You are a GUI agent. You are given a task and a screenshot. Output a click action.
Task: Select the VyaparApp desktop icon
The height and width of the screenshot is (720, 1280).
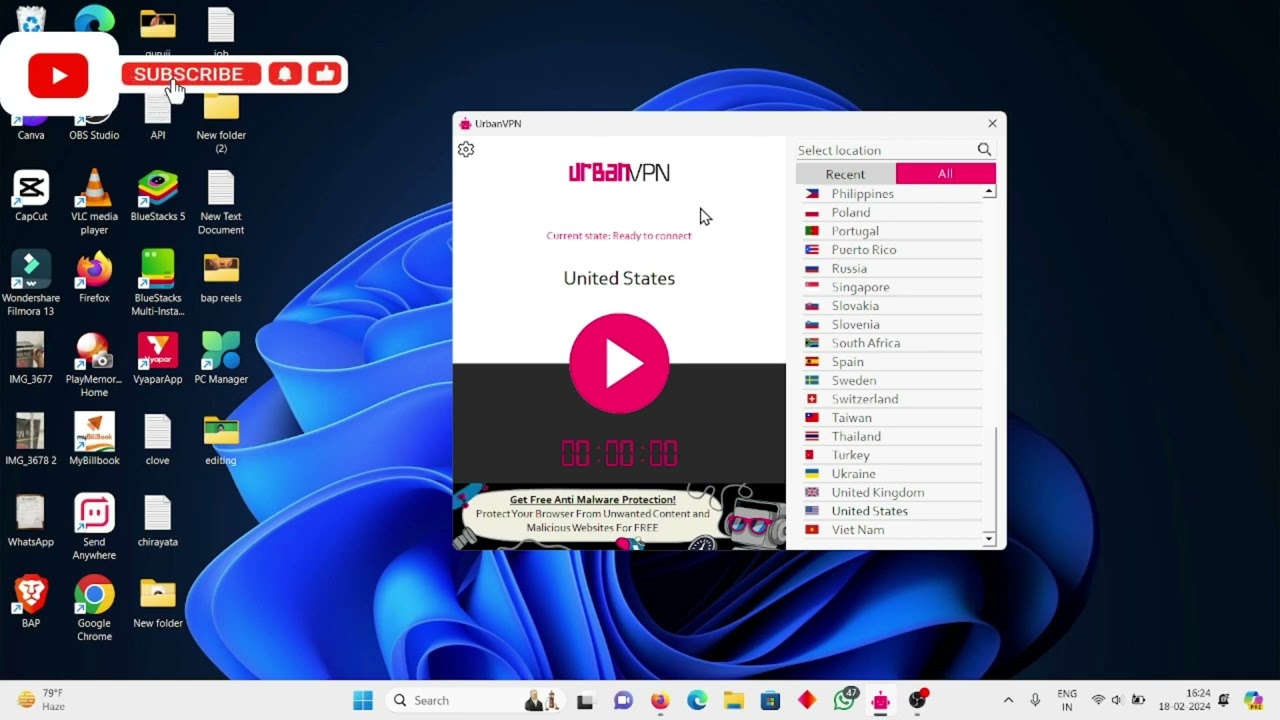pos(158,358)
